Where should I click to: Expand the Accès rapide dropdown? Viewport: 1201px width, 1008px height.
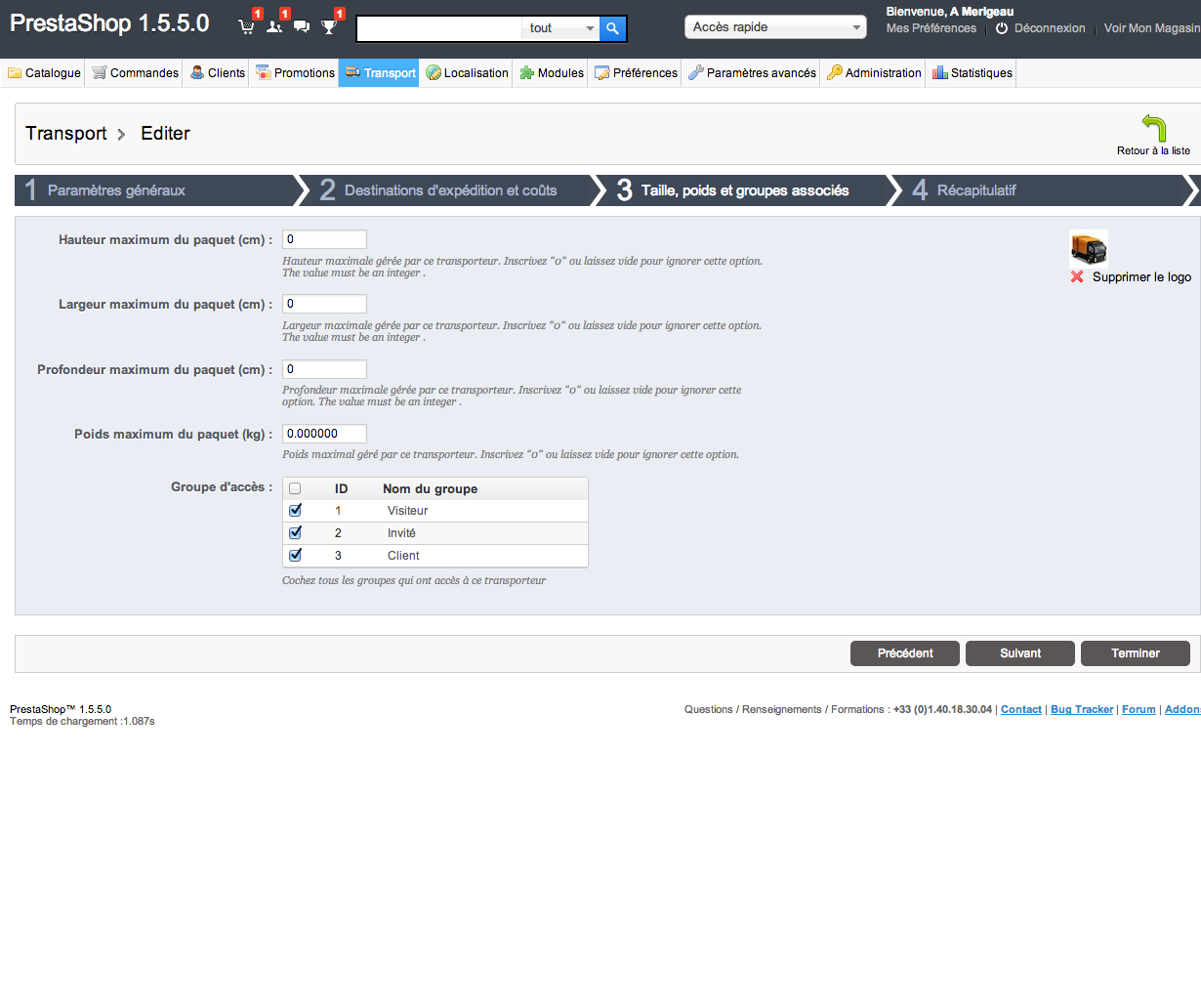click(x=775, y=27)
